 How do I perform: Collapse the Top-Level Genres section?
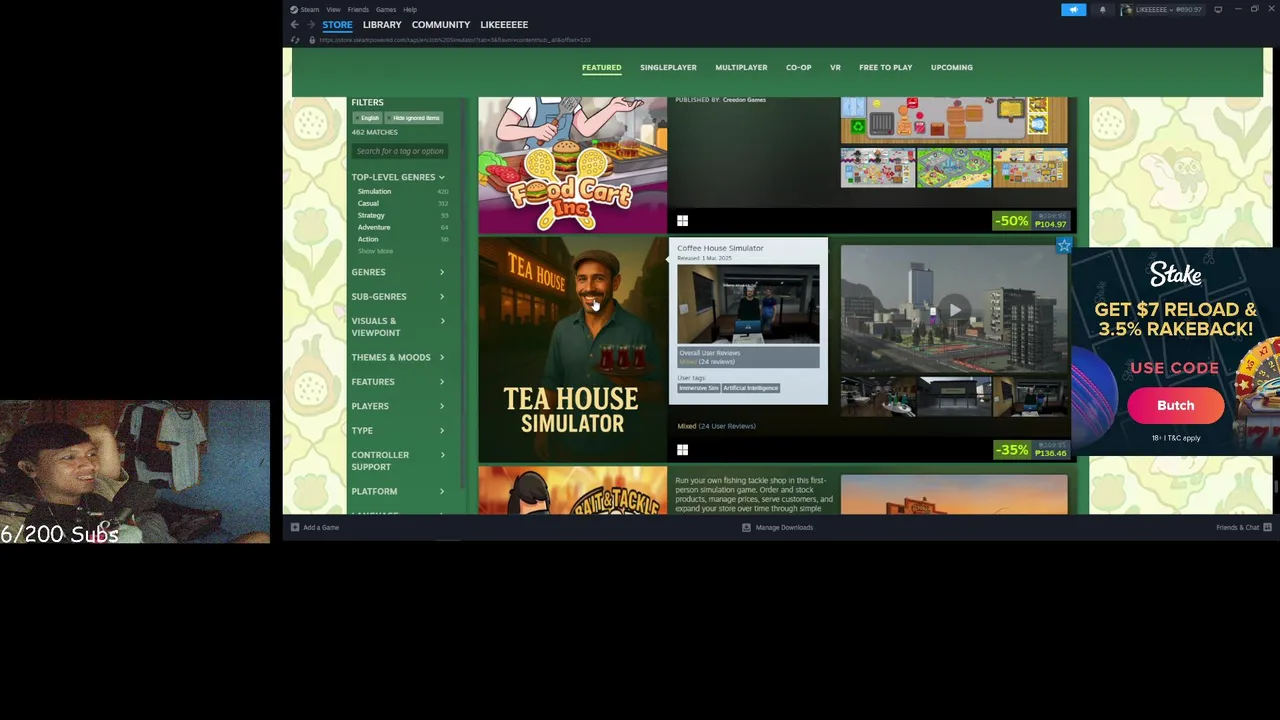tap(398, 177)
